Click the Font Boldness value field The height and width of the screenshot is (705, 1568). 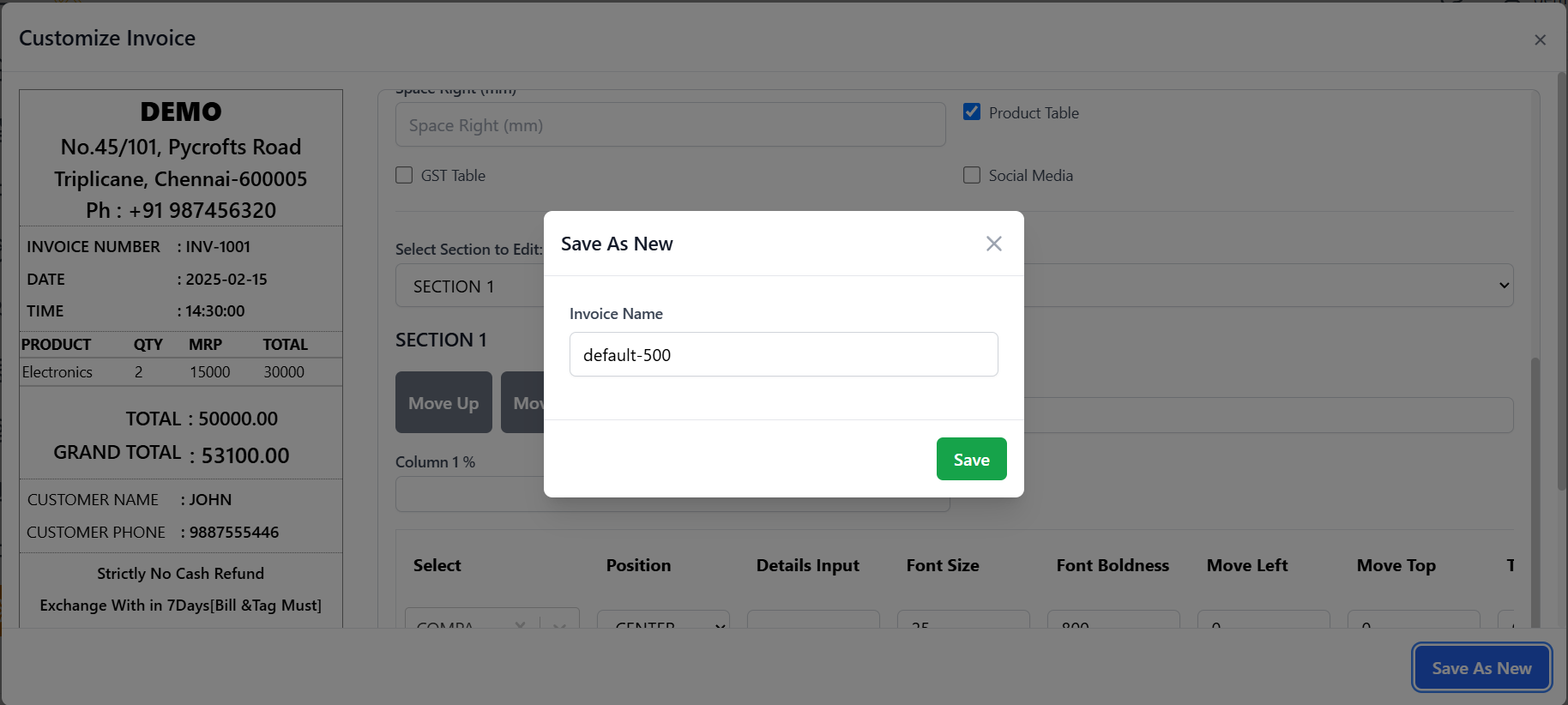(x=1113, y=619)
